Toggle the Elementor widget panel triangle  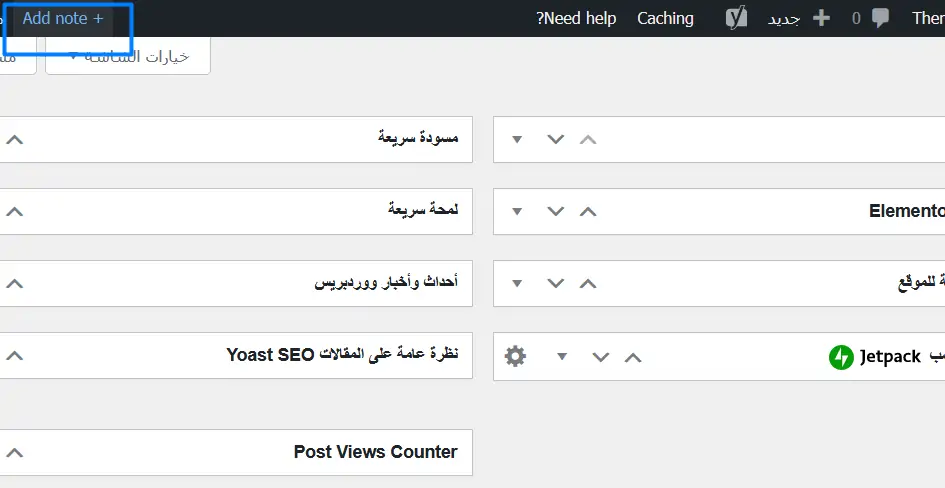tap(517, 211)
